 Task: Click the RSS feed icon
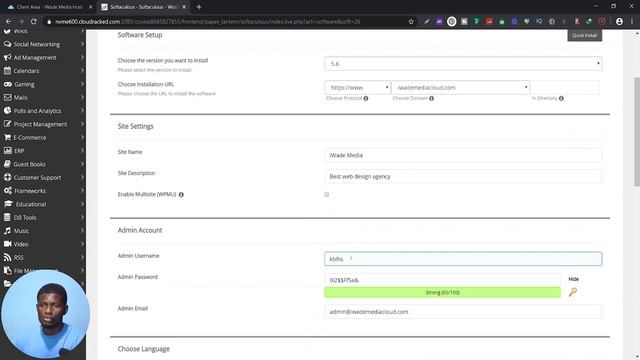click(7, 258)
